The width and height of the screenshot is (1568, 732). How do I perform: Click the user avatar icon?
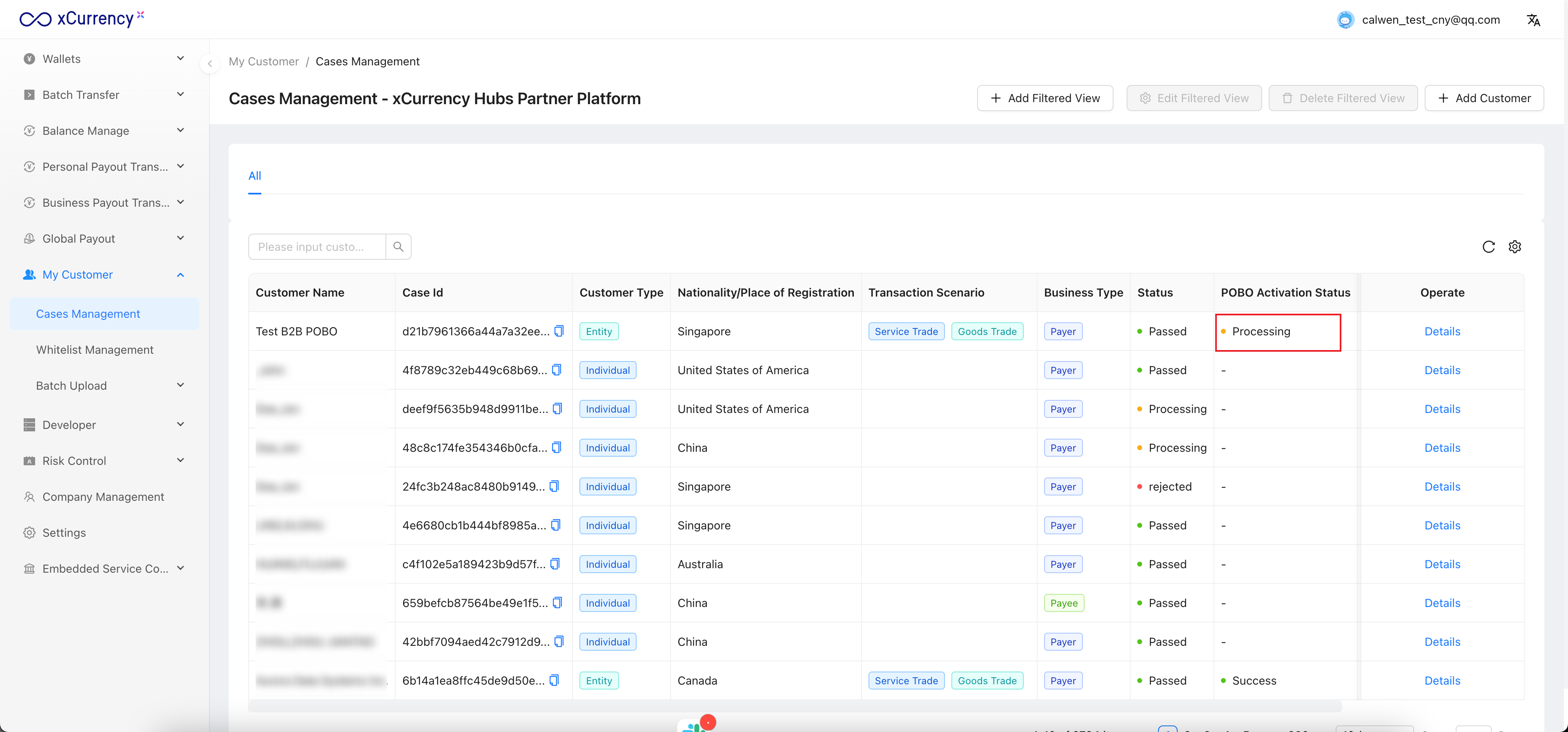point(1345,20)
